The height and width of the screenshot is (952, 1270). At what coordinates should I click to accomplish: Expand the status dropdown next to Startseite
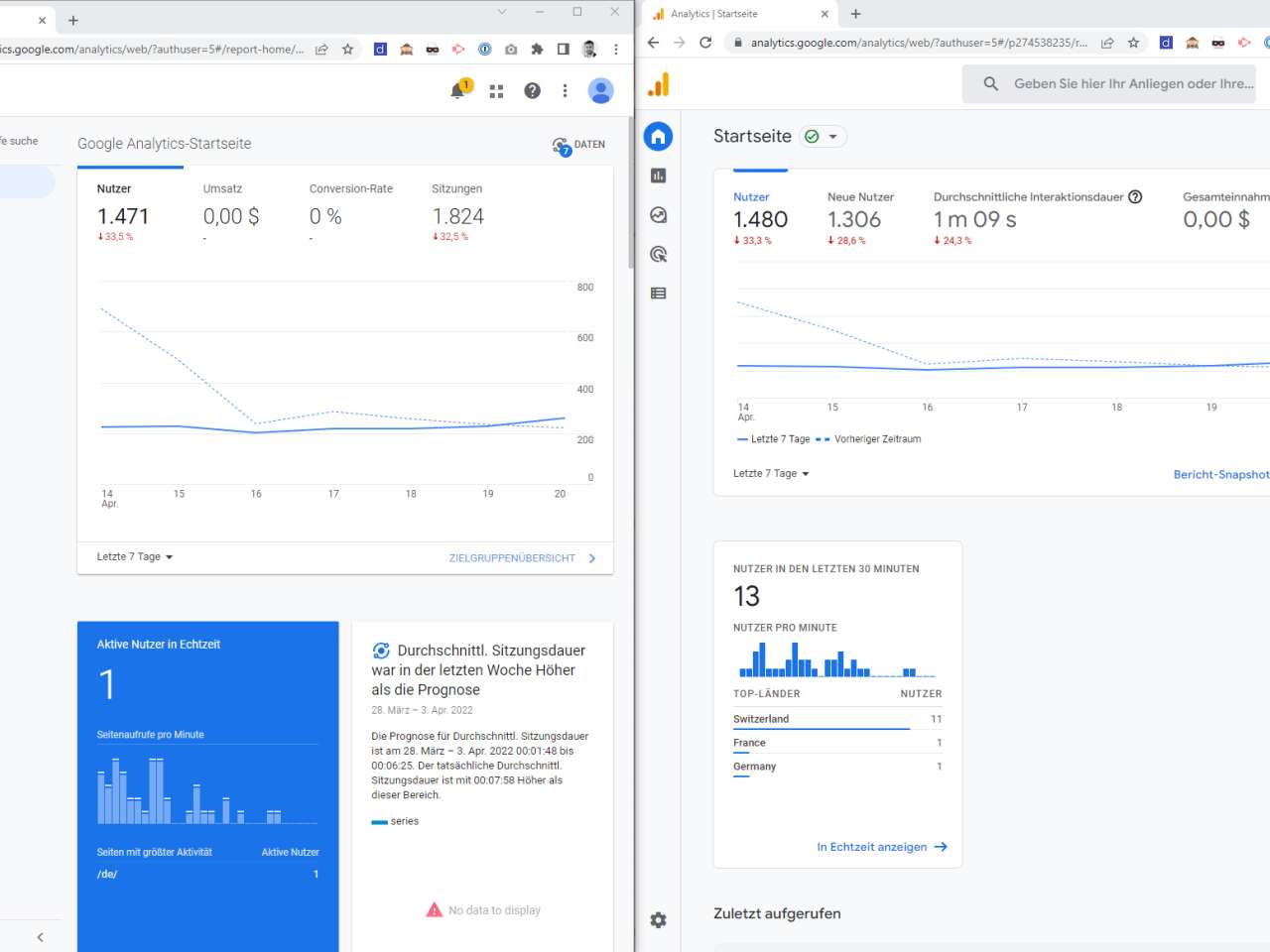coord(824,137)
